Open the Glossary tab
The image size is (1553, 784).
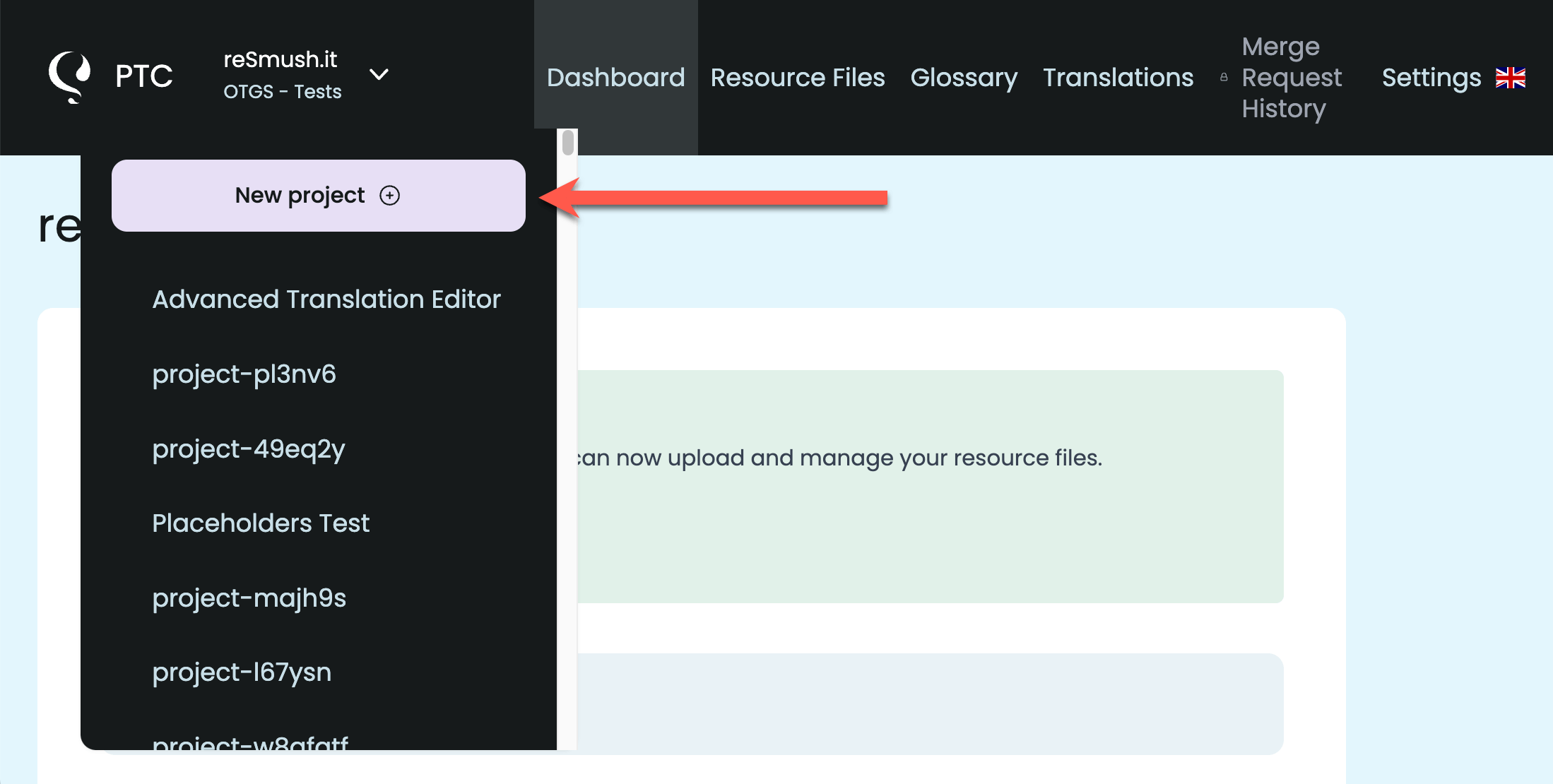pos(964,78)
